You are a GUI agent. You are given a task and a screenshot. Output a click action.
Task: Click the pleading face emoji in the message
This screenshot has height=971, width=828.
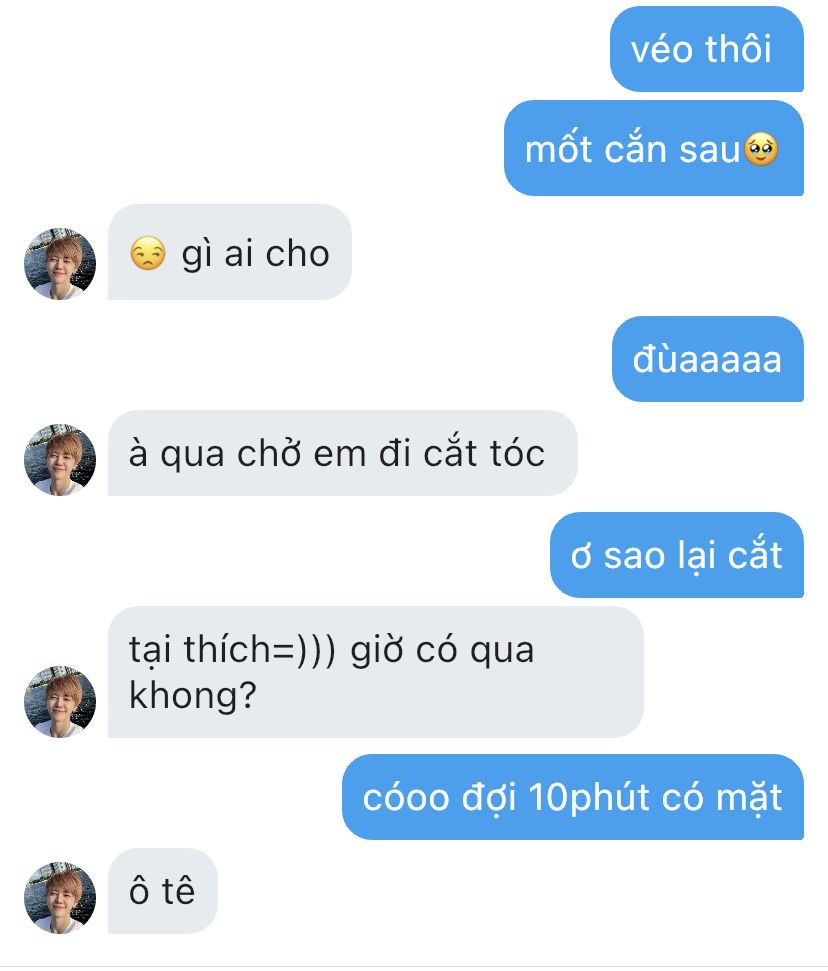click(x=760, y=150)
